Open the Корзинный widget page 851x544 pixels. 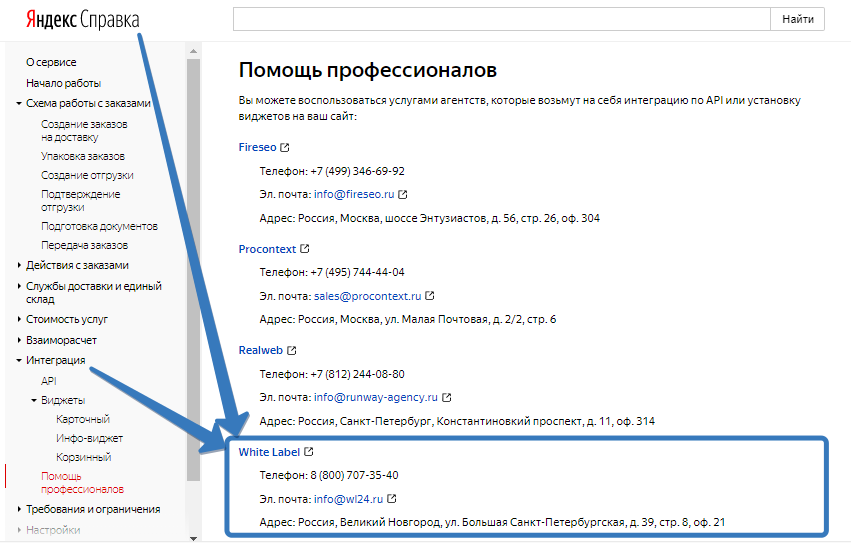(x=84, y=457)
